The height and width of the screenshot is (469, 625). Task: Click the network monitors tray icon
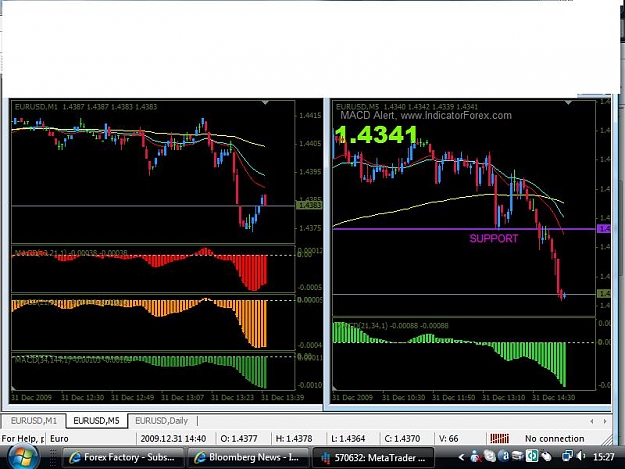coord(567,456)
